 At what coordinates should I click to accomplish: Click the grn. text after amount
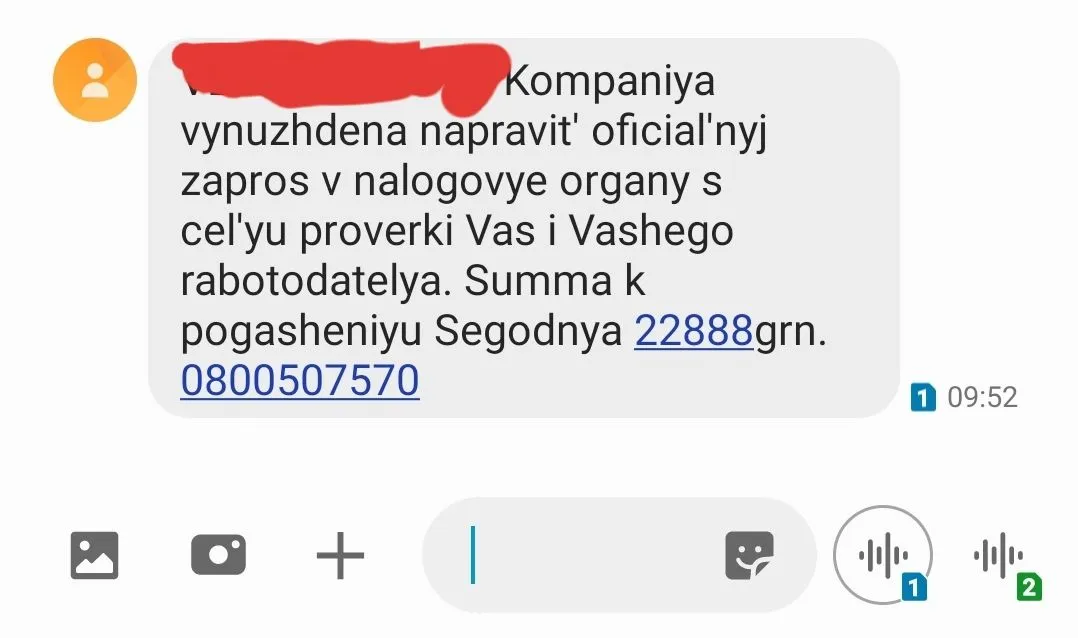pyautogui.click(x=790, y=333)
